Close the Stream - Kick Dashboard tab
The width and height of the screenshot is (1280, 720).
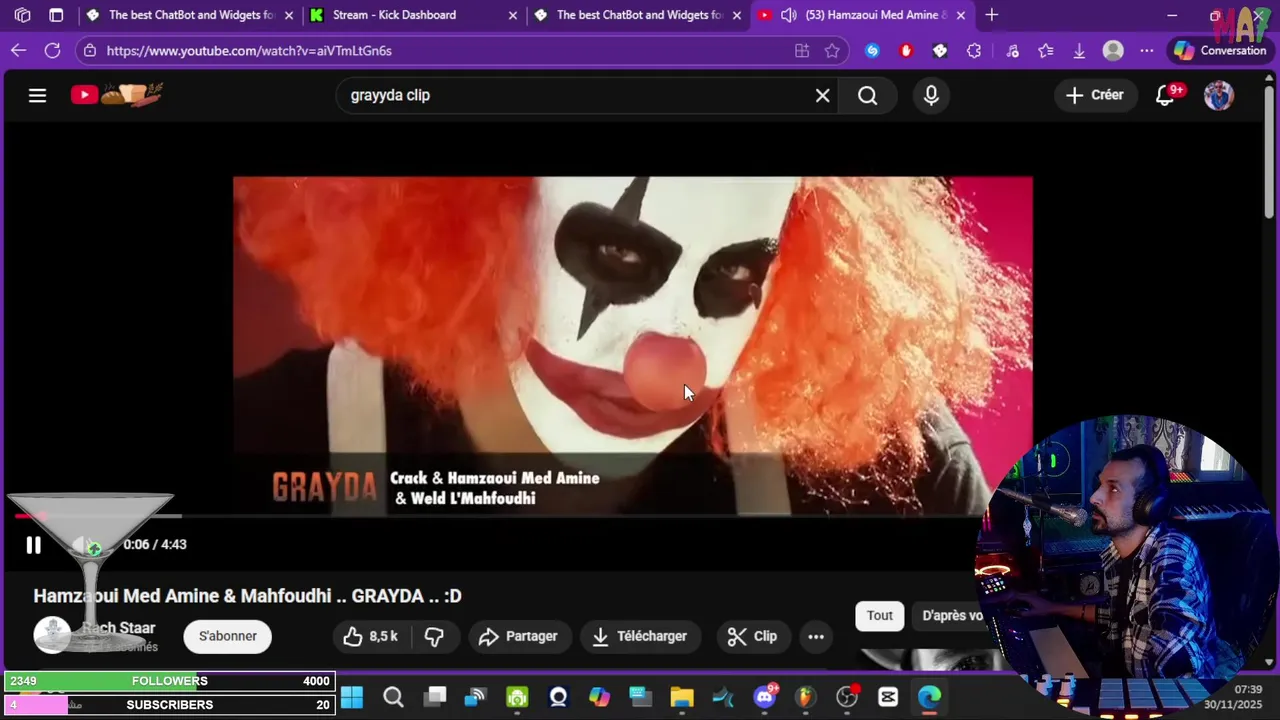pos(513,15)
